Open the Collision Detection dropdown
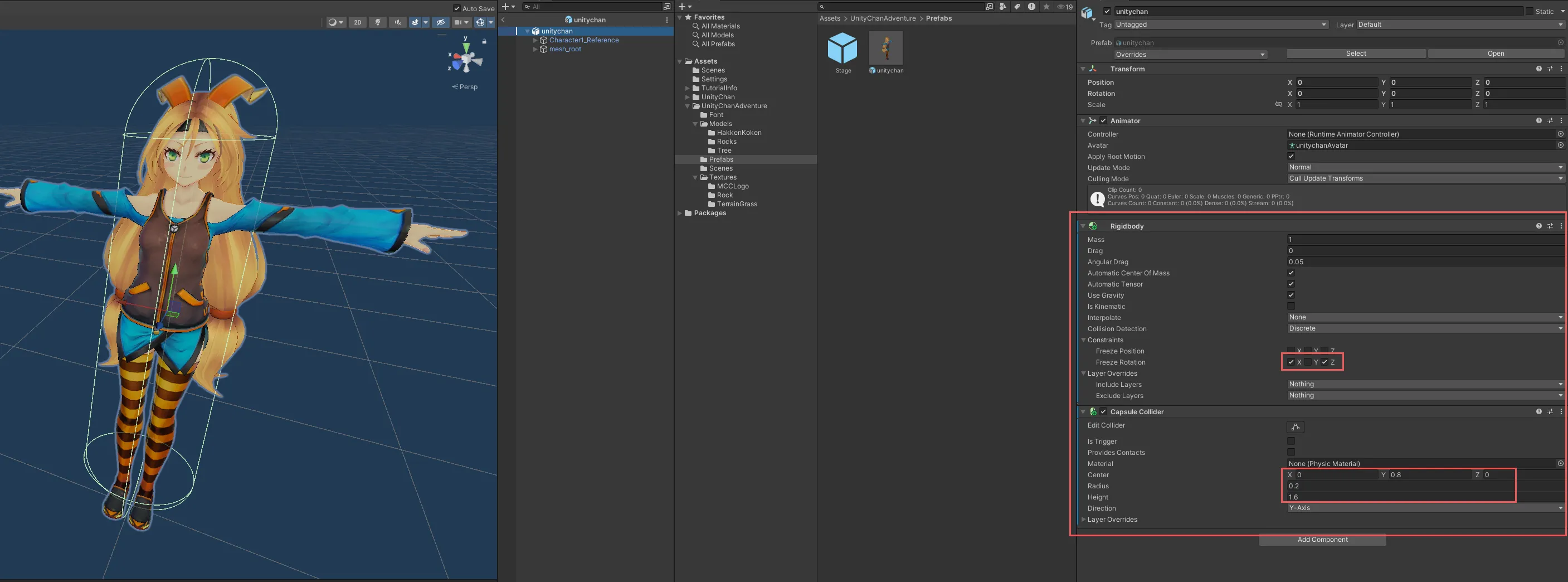Screen dimensions: 1568x582 [x=1424, y=329]
